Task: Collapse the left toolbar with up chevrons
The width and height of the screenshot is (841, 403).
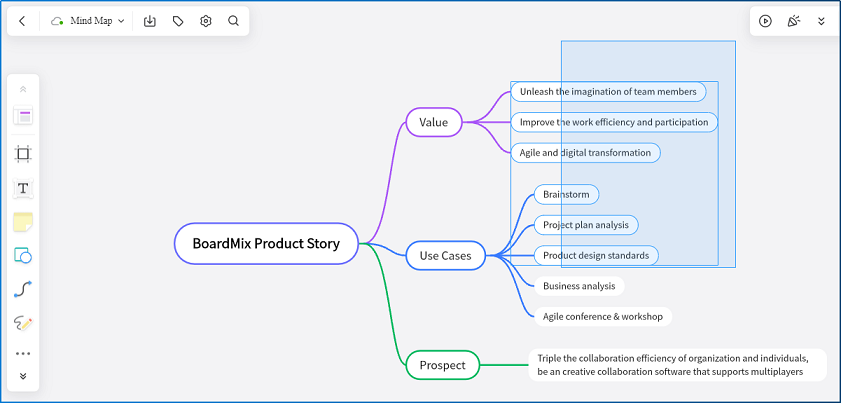Action: click(x=23, y=89)
